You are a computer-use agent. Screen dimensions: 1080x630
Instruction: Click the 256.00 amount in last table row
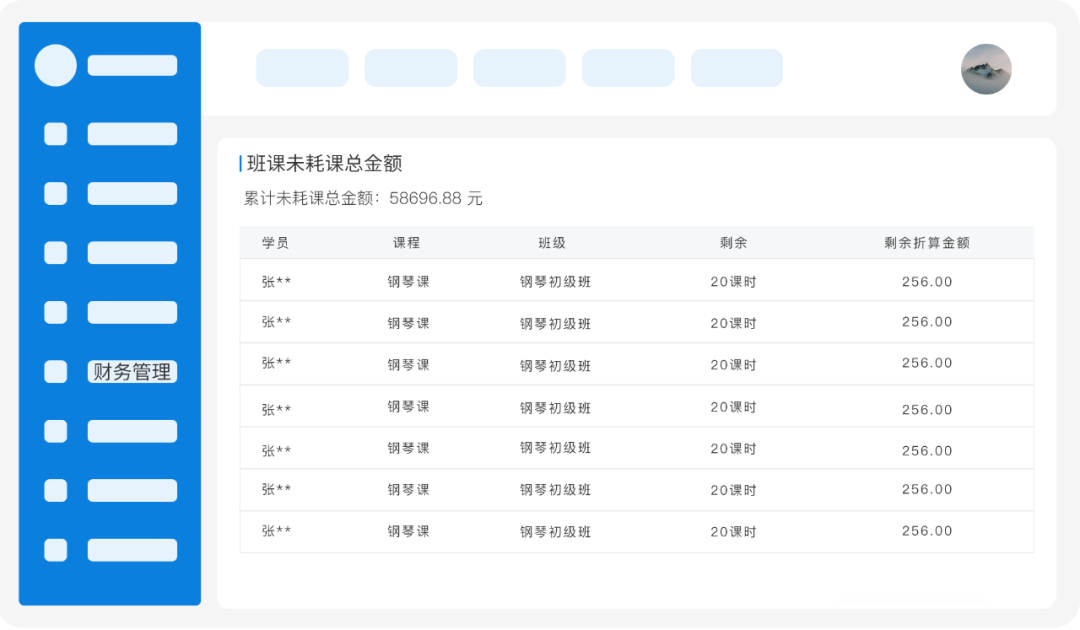pos(927,531)
